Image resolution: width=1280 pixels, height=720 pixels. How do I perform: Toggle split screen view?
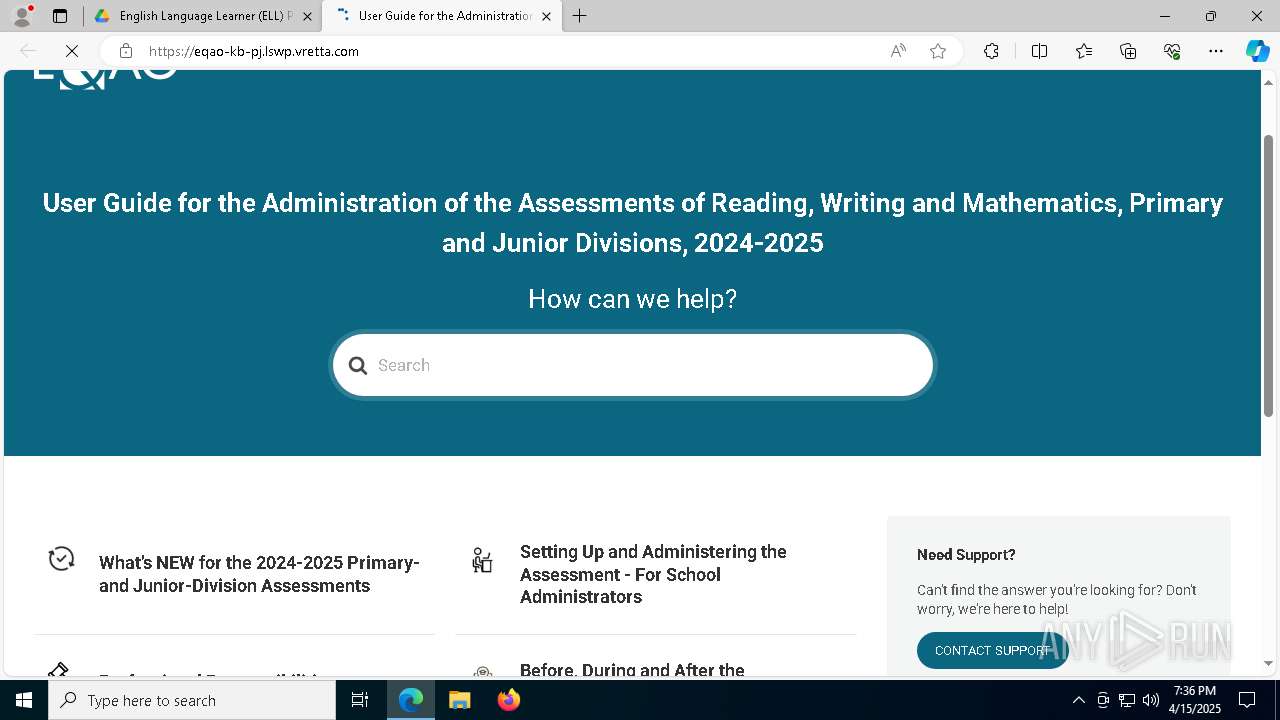[x=1039, y=51]
